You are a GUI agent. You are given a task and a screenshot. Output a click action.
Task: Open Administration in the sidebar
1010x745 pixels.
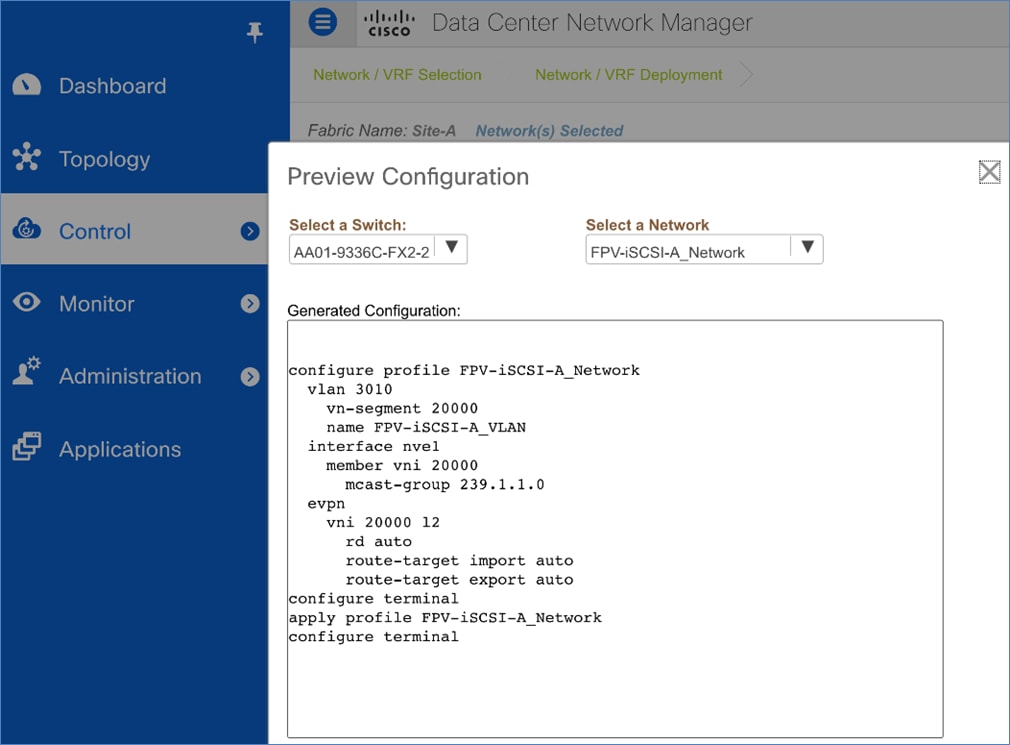click(130, 376)
